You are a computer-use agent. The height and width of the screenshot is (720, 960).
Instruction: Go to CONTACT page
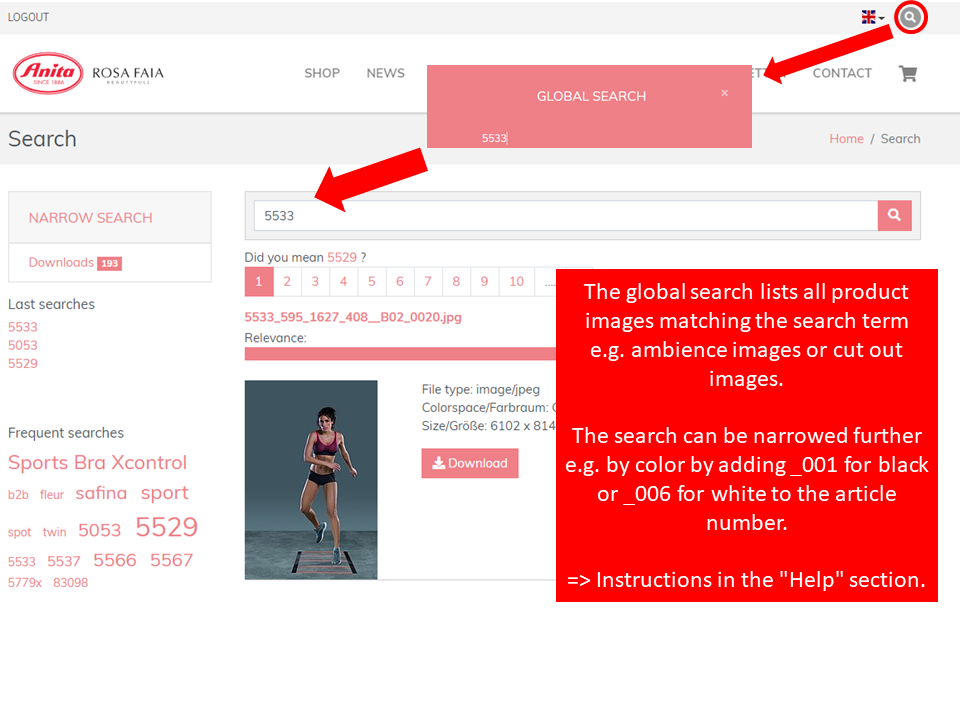coord(842,73)
